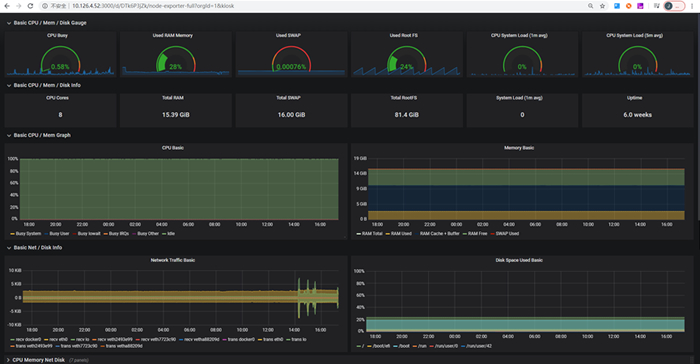Toggle the Idle series in CPU legend
The width and height of the screenshot is (700, 364).
(x=171, y=234)
